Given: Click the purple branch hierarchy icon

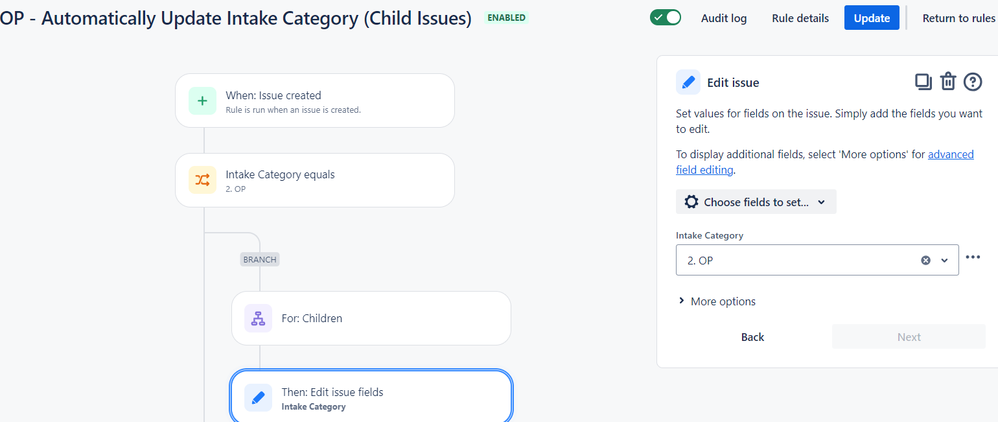Looking at the screenshot, I should point(258,318).
